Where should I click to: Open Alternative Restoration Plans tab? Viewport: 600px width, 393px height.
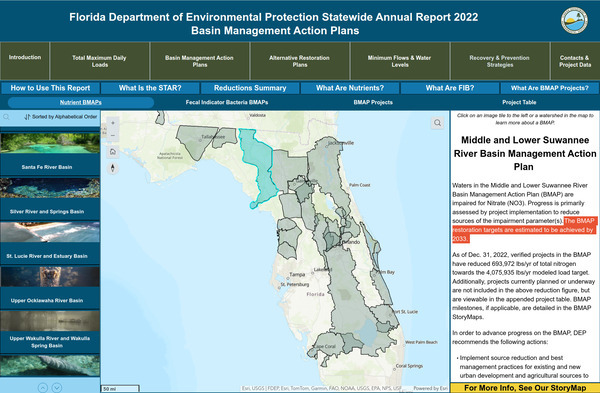tap(300, 61)
